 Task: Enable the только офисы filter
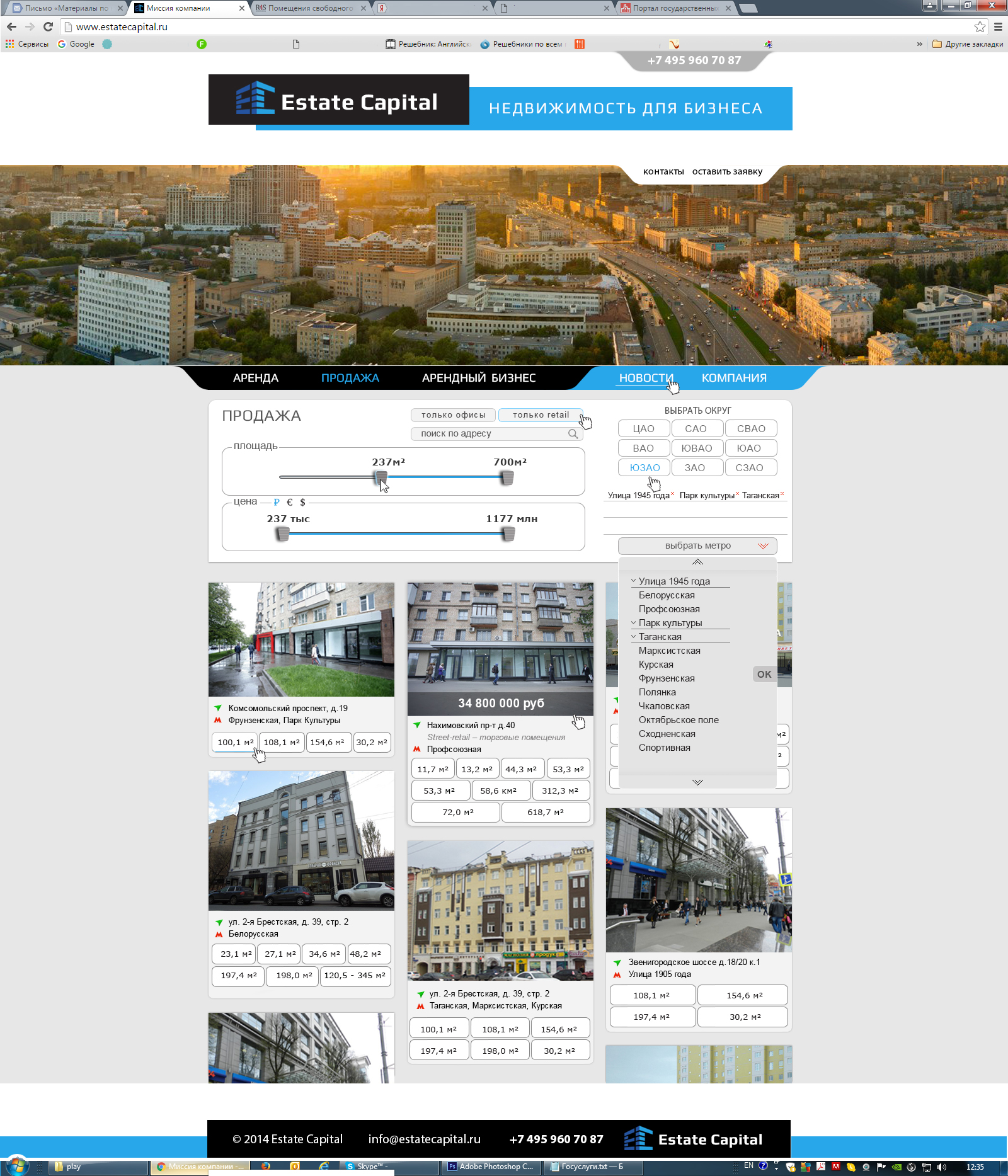coord(454,415)
